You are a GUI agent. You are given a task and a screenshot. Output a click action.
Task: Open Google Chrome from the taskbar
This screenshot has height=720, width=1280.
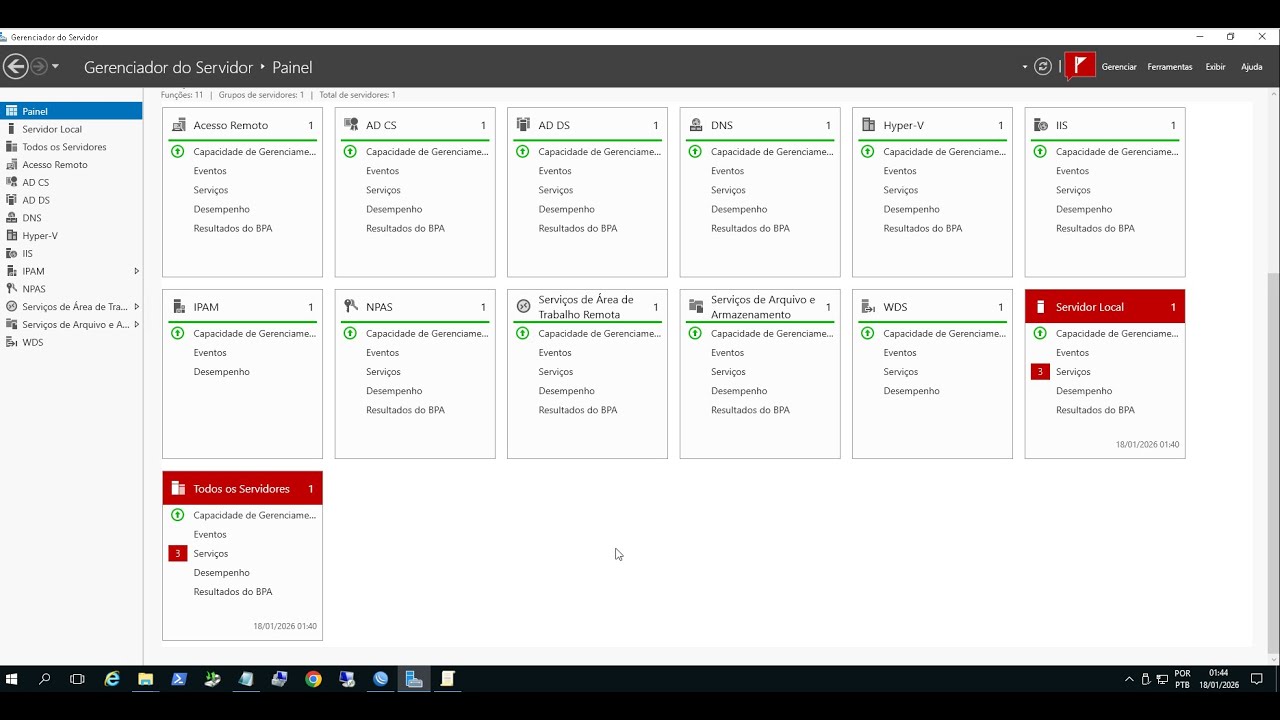(x=313, y=679)
